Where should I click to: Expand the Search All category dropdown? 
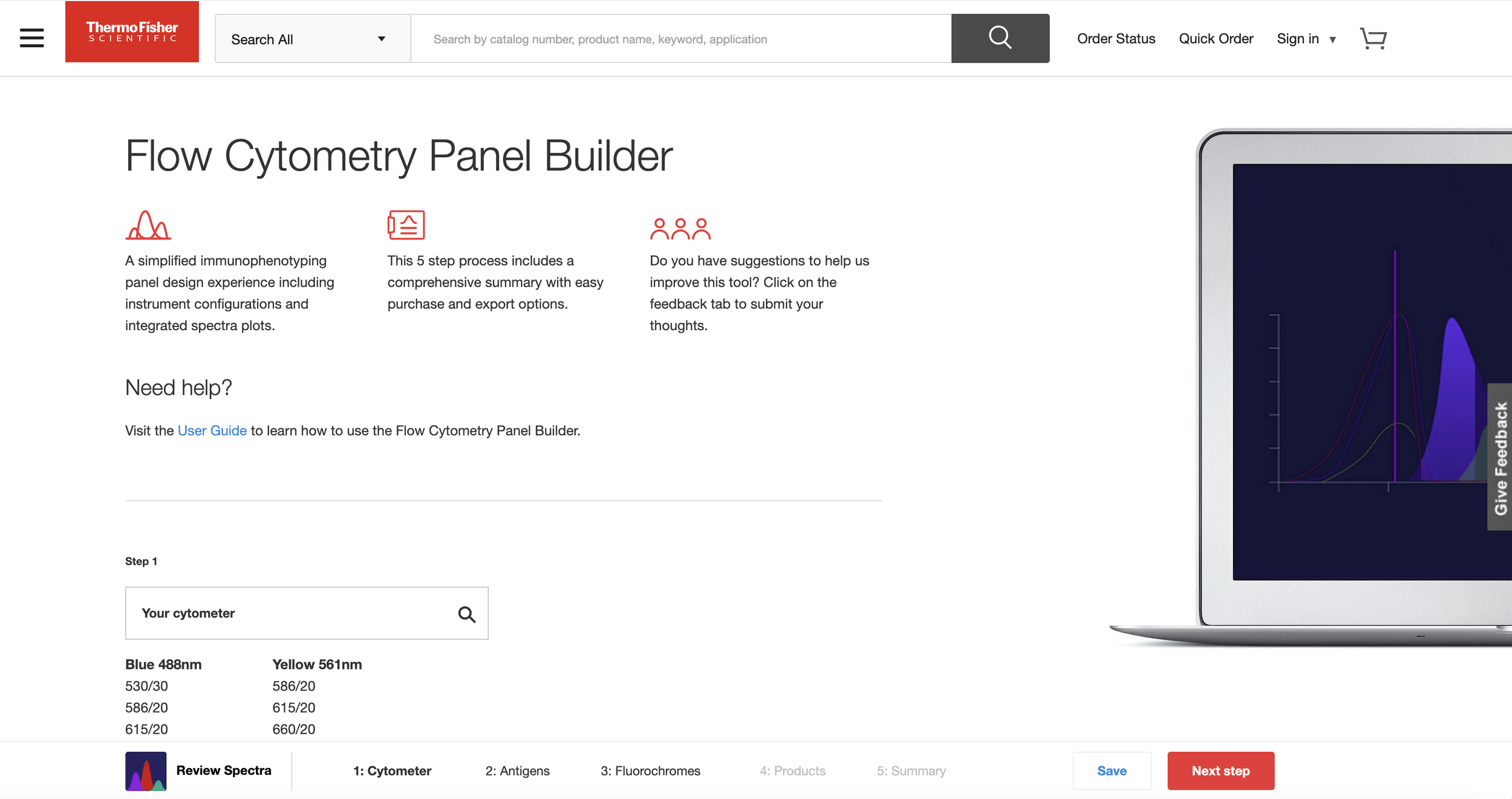tap(313, 39)
